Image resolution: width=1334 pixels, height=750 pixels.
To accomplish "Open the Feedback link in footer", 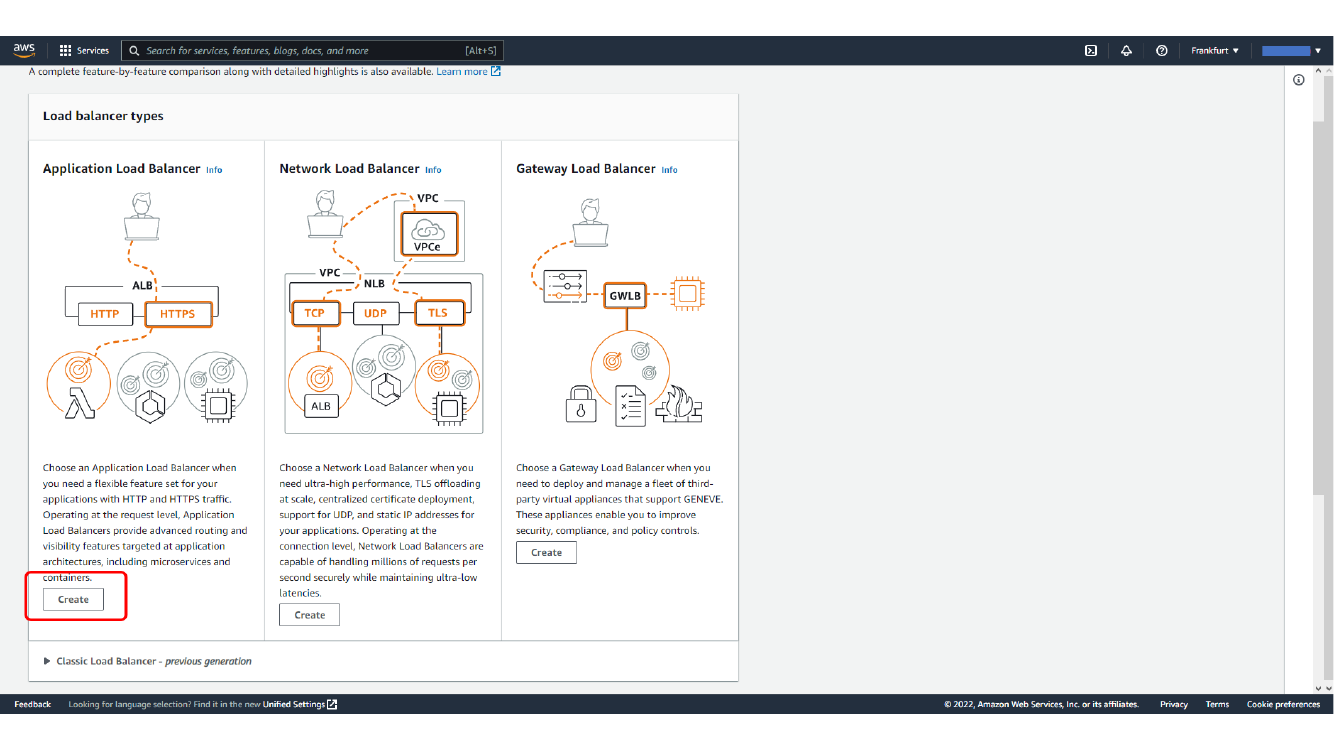I will click(x=32, y=704).
